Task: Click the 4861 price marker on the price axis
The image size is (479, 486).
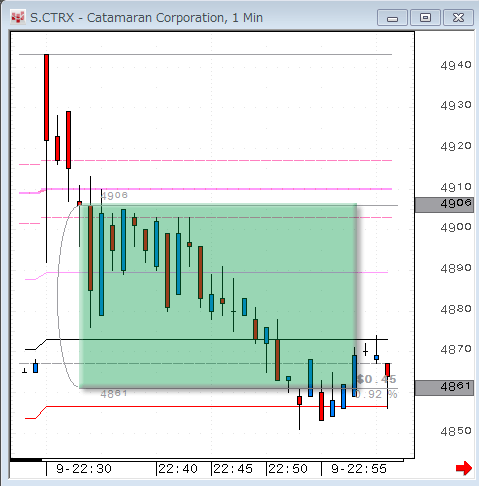Action: pyautogui.click(x=444, y=388)
